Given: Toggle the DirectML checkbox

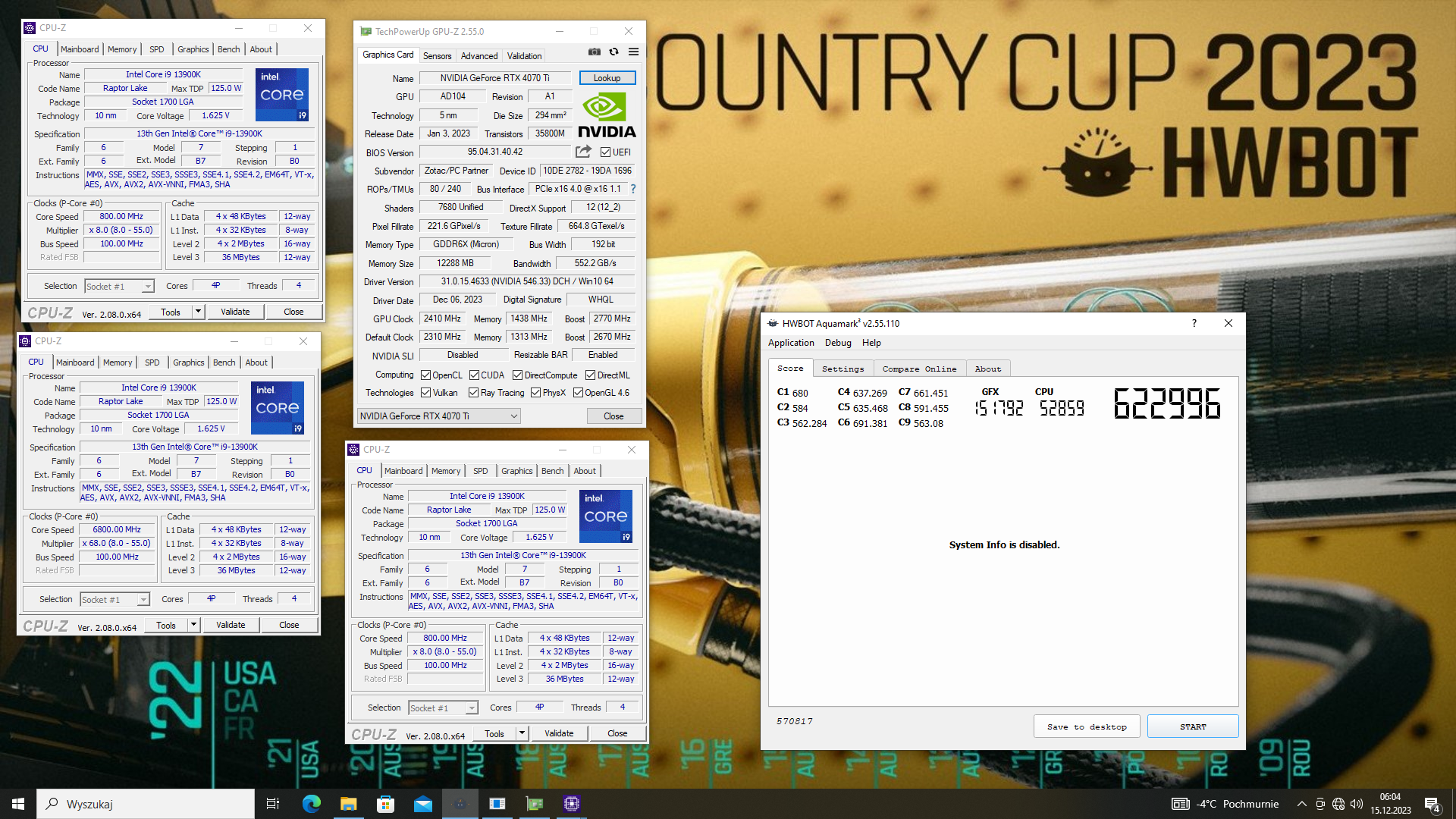Looking at the screenshot, I should (x=590, y=375).
